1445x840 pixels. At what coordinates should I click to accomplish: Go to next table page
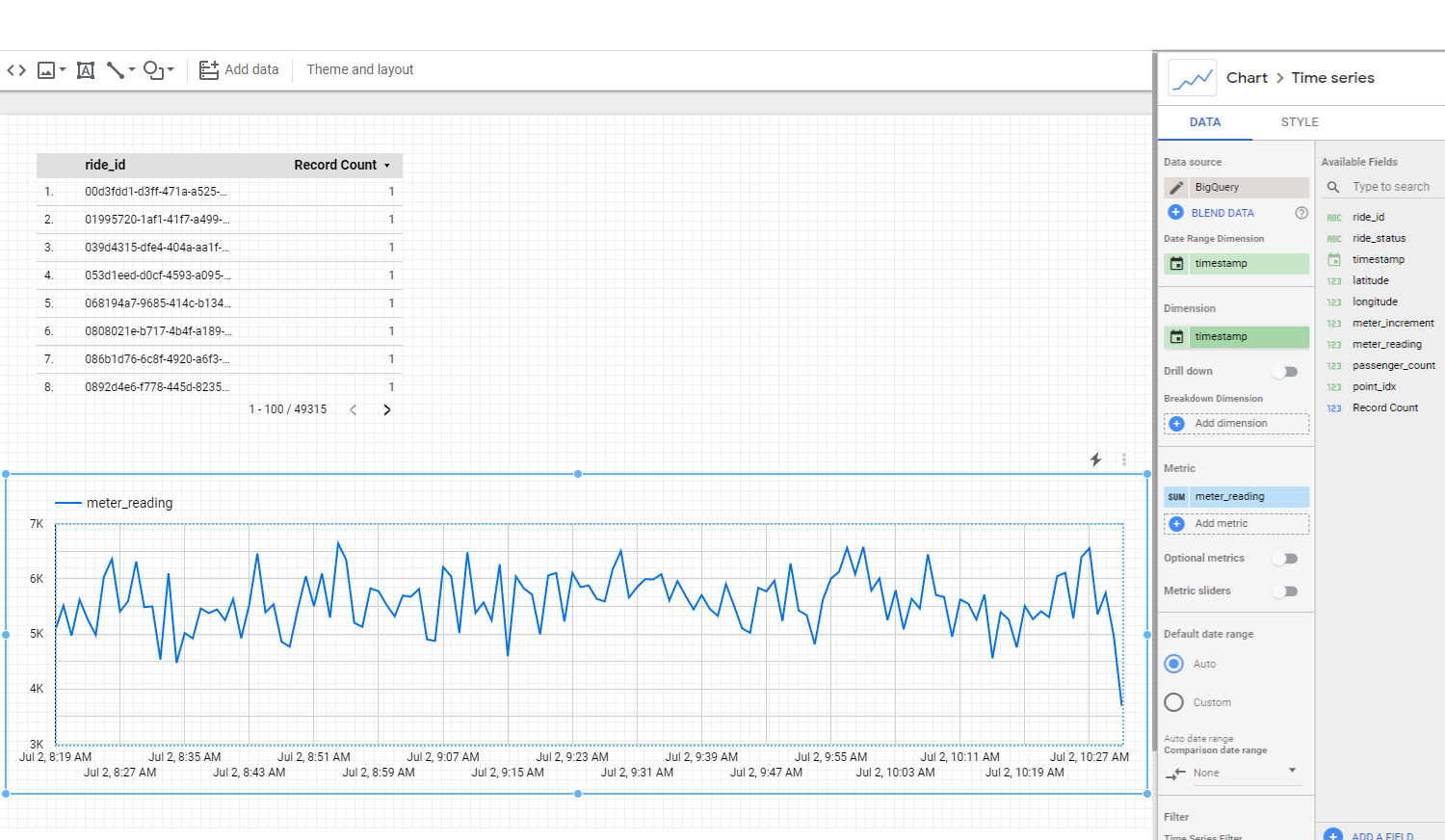[x=387, y=410]
